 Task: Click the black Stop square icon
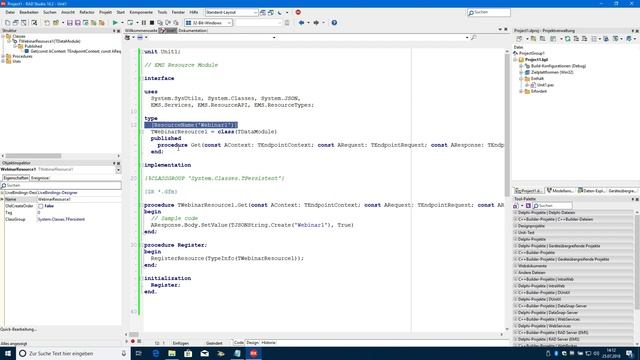[x=152, y=23]
